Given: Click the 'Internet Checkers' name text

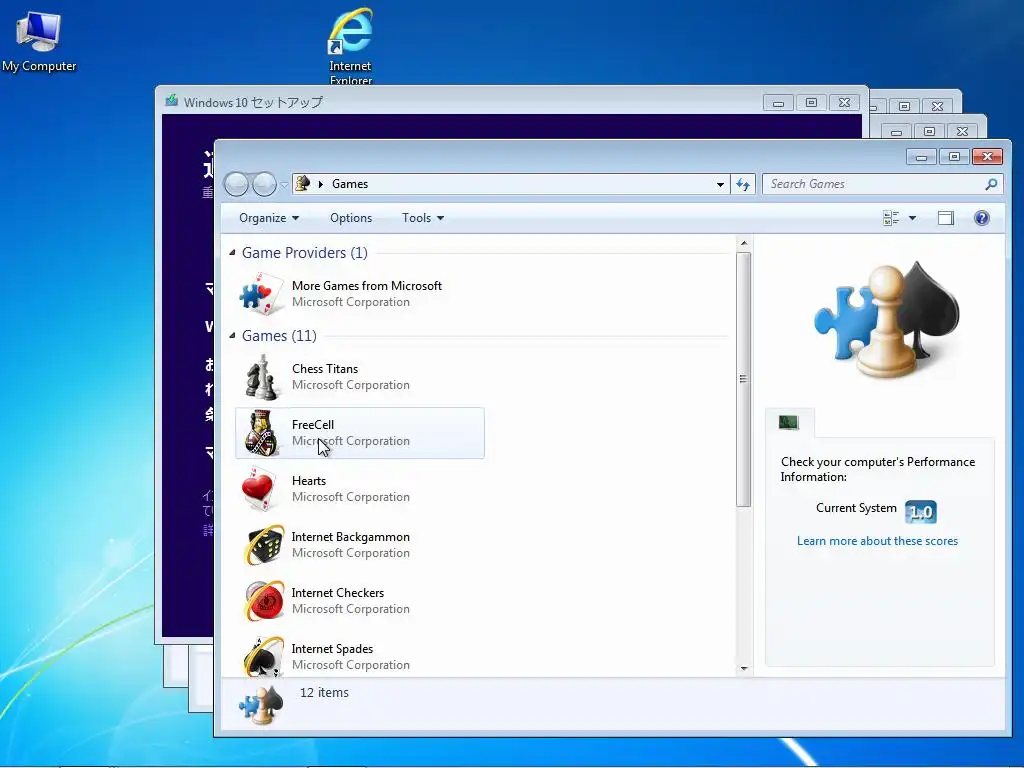Looking at the screenshot, I should (338, 593).
